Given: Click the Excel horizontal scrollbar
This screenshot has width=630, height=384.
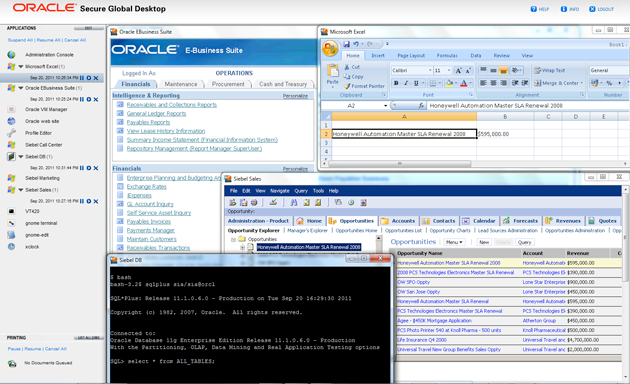Looking at the screenshot, I should (x=400, y=163).
